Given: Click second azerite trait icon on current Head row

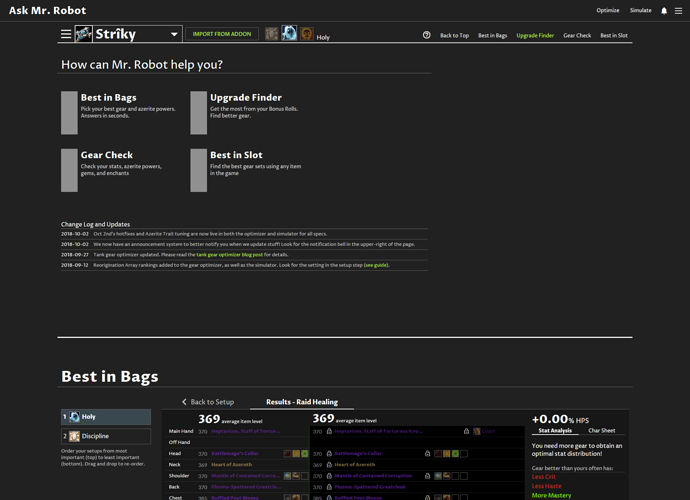Looking at the screenshot, I should click(296, 453).
